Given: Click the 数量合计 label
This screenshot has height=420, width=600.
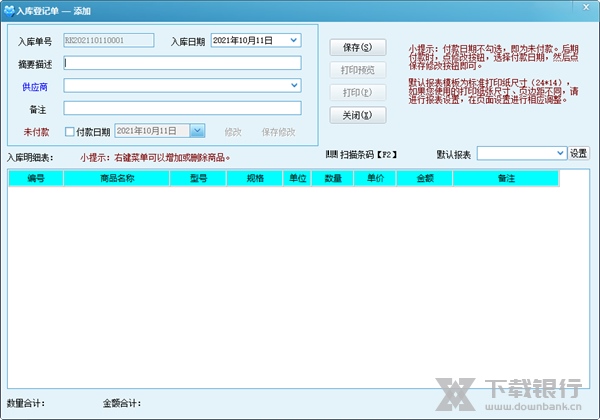Looking at the screenshot, I should 26,403.
